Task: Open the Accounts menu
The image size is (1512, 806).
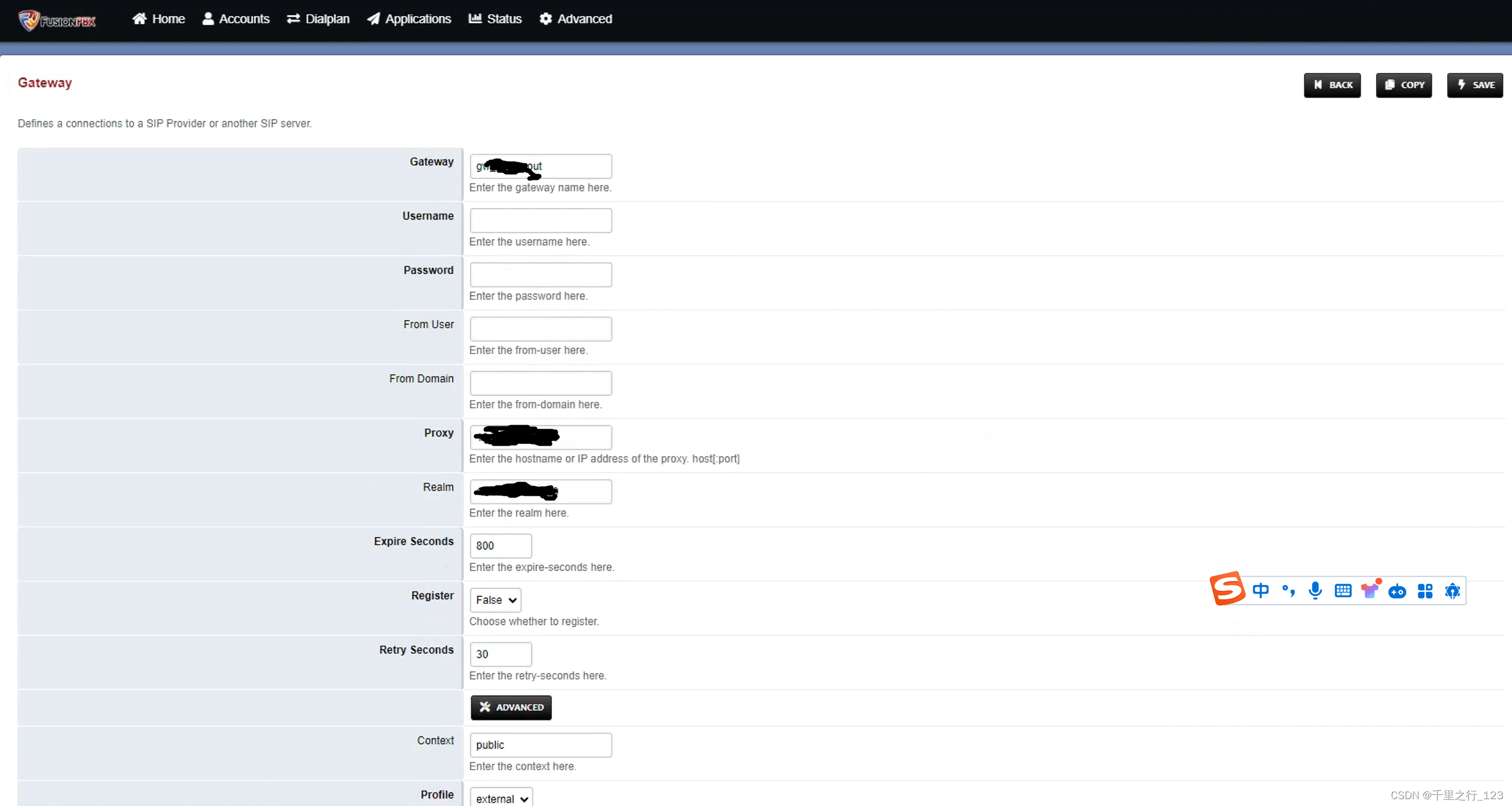Action: tap(236, 19)
